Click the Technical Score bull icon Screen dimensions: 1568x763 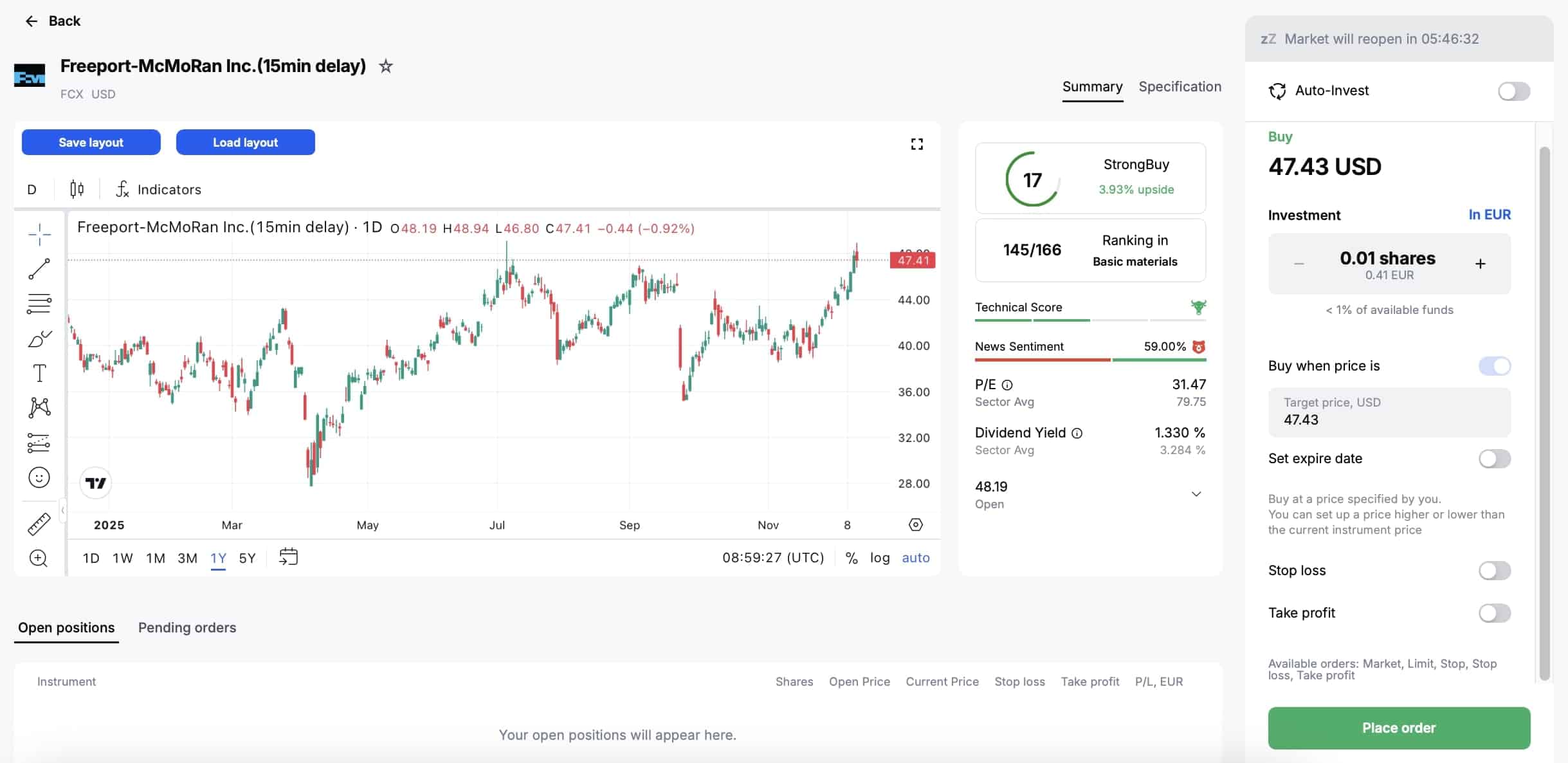[1198, 307]
